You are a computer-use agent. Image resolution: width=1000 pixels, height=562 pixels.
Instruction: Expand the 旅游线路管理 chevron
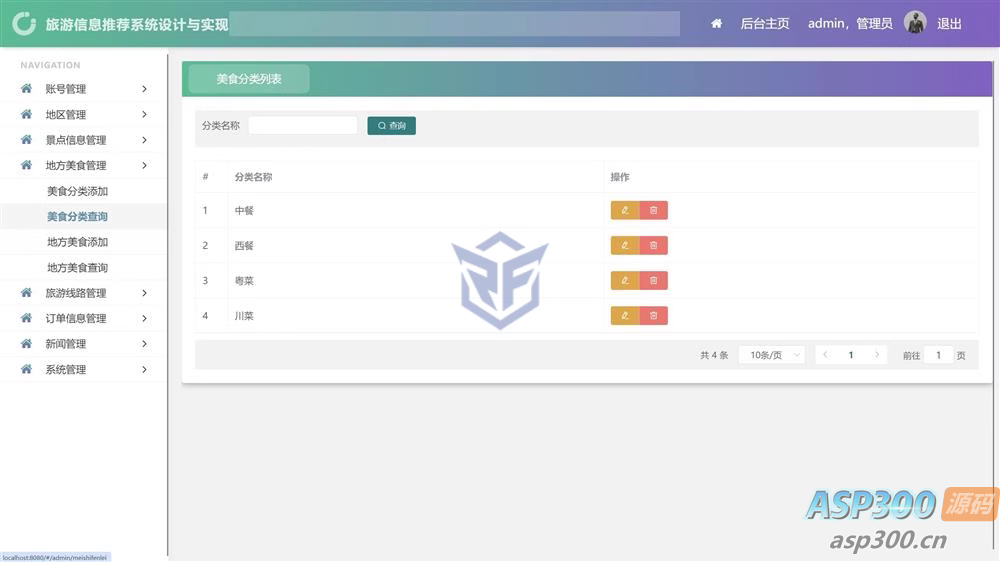145,293
